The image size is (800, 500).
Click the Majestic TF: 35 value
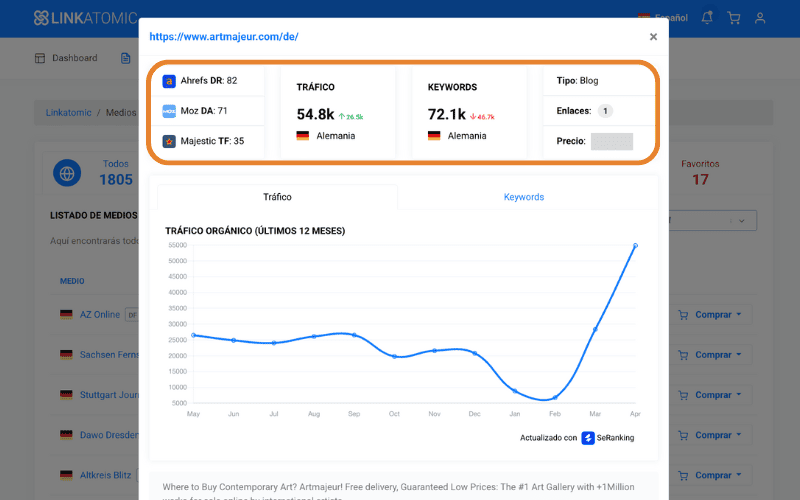212,141
